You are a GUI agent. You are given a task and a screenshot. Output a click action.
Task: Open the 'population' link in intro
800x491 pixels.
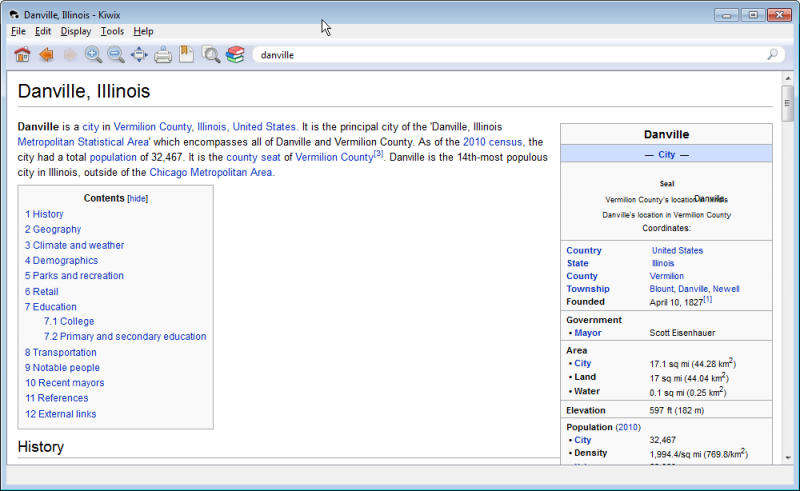tap(113, 157)
